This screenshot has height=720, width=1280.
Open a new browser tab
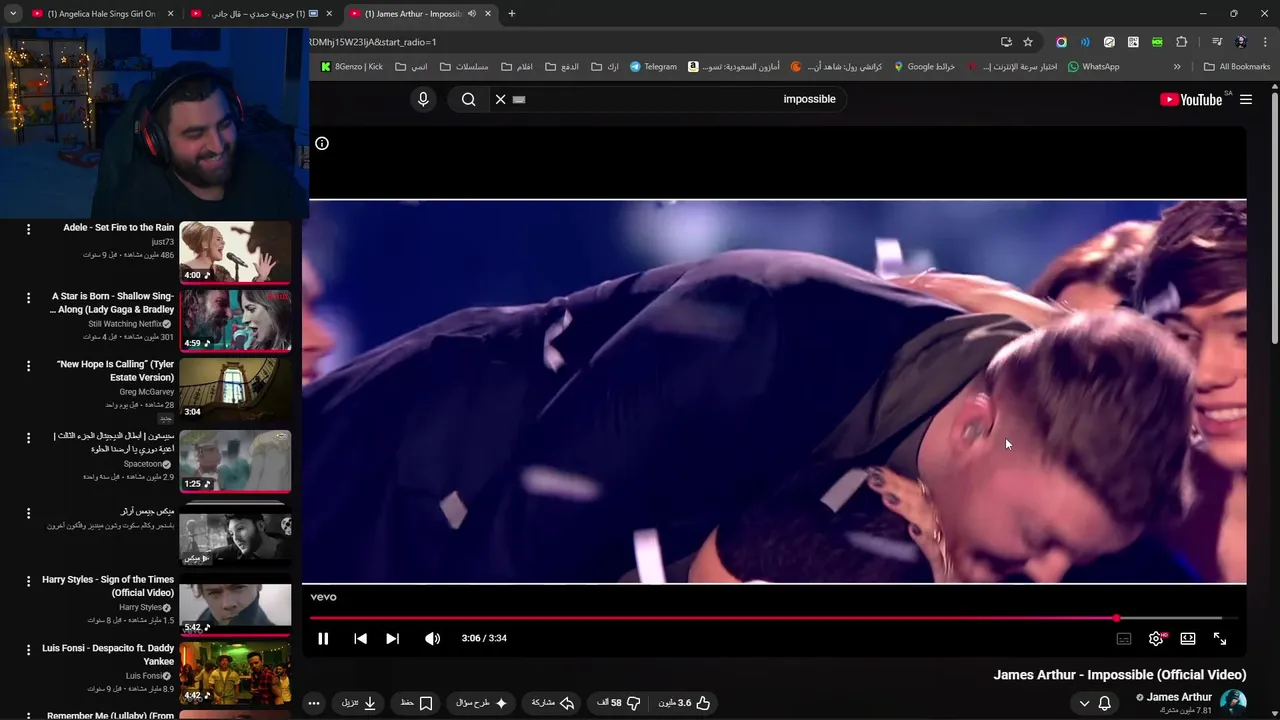512,14
